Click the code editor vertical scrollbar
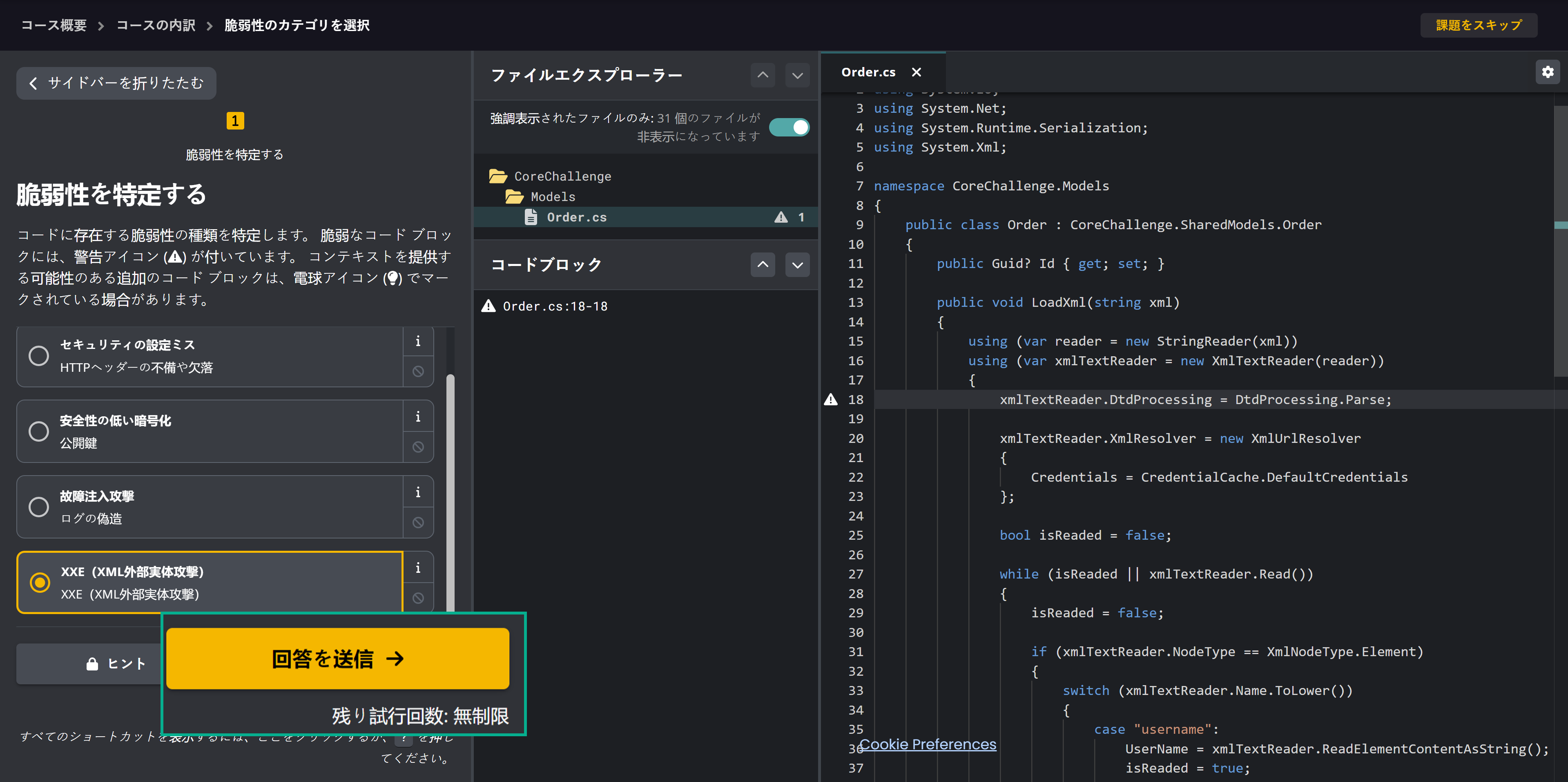This screenshot has height=782, width=1568. click(x=1561, y=241)
